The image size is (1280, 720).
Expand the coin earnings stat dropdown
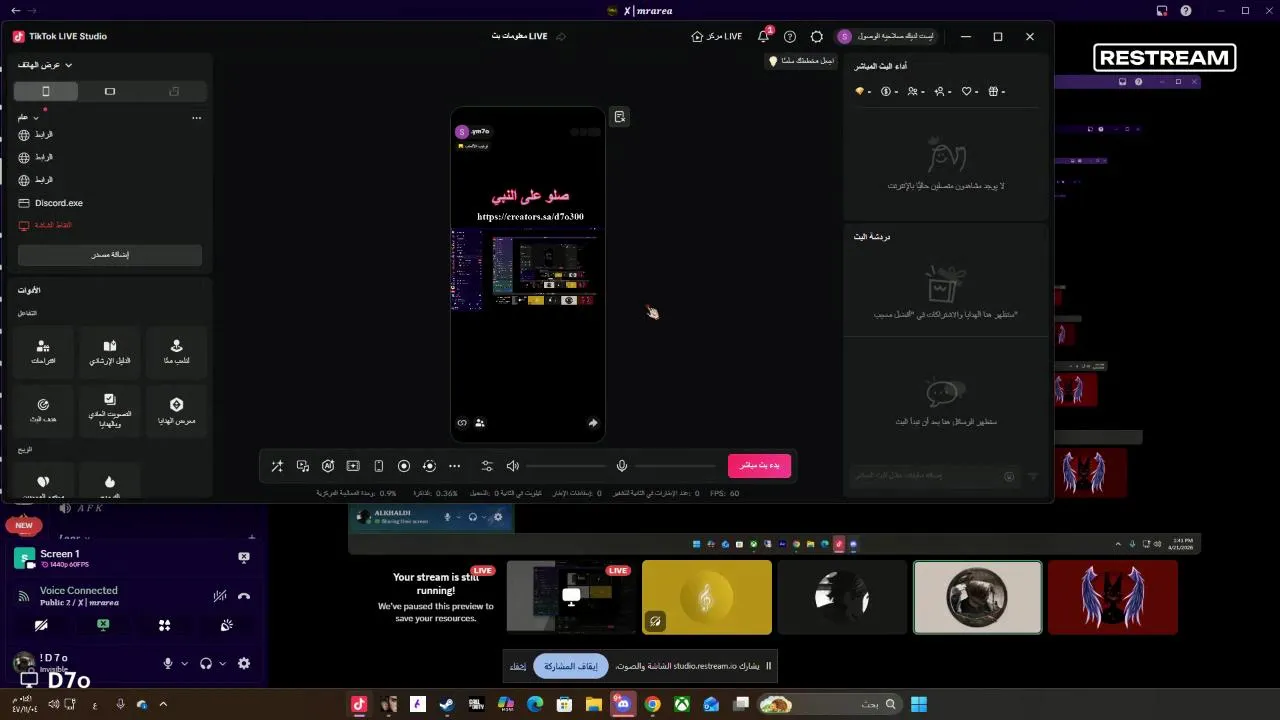890,92
